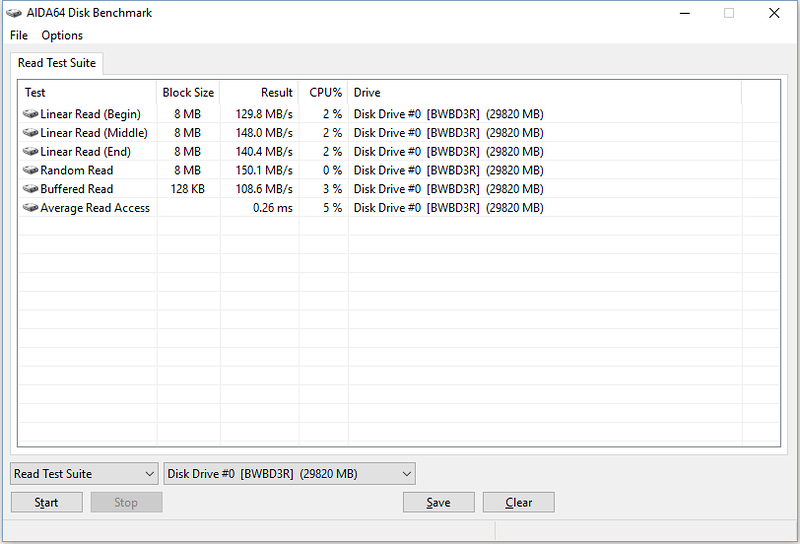Open the File menu
Viewport: 800px width, 544px height.
19,35
